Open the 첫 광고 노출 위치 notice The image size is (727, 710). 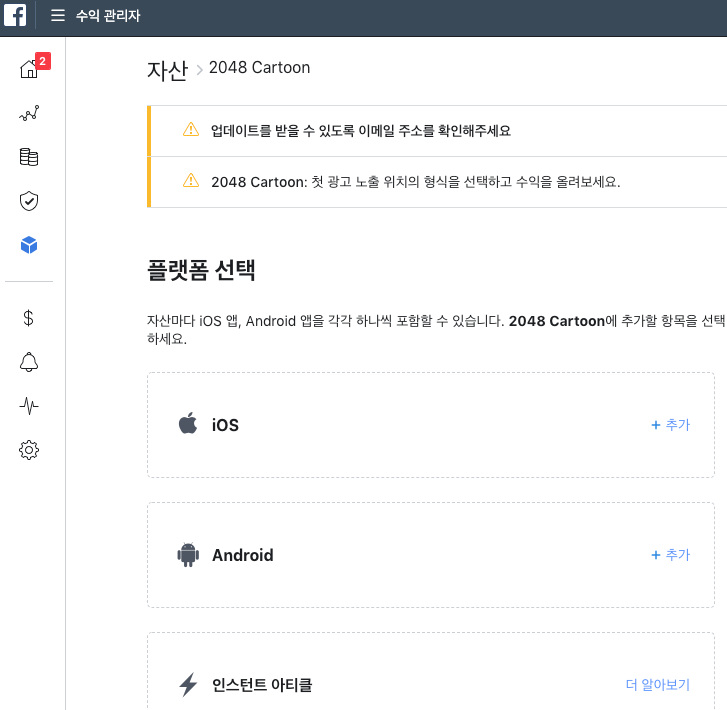click(415, 182)
